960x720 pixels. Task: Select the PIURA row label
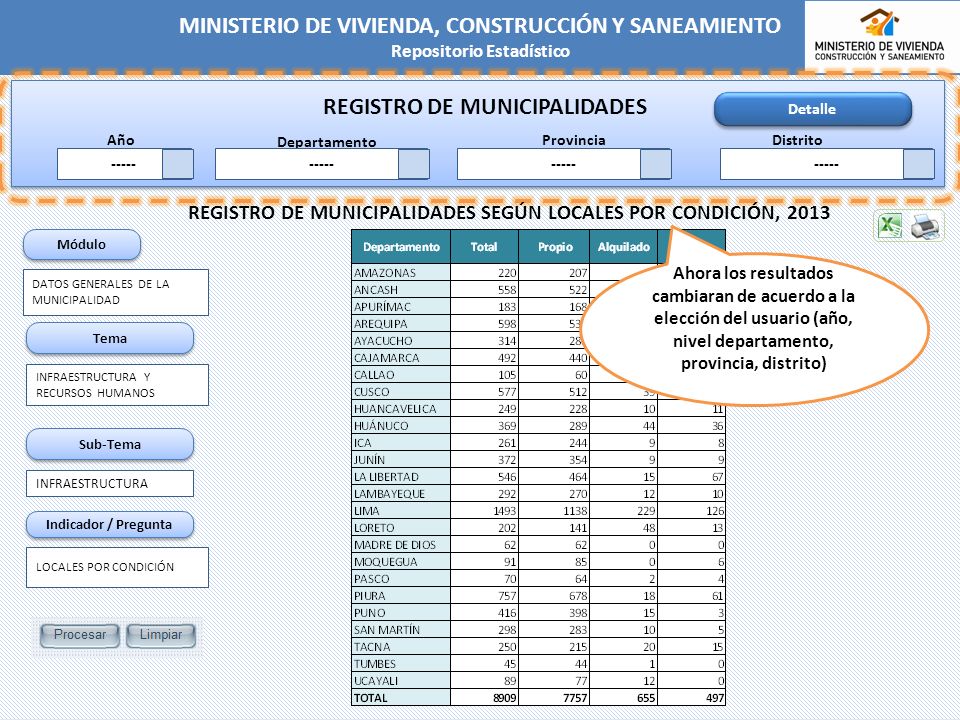pyautogui.click(x=401, y=596)
